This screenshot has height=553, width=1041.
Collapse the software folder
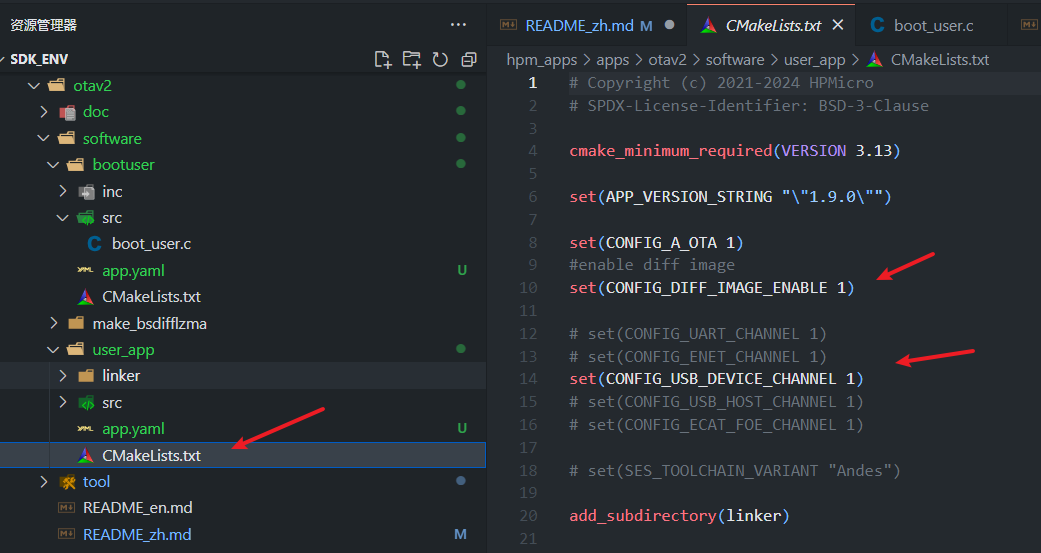tap(44, 138)
